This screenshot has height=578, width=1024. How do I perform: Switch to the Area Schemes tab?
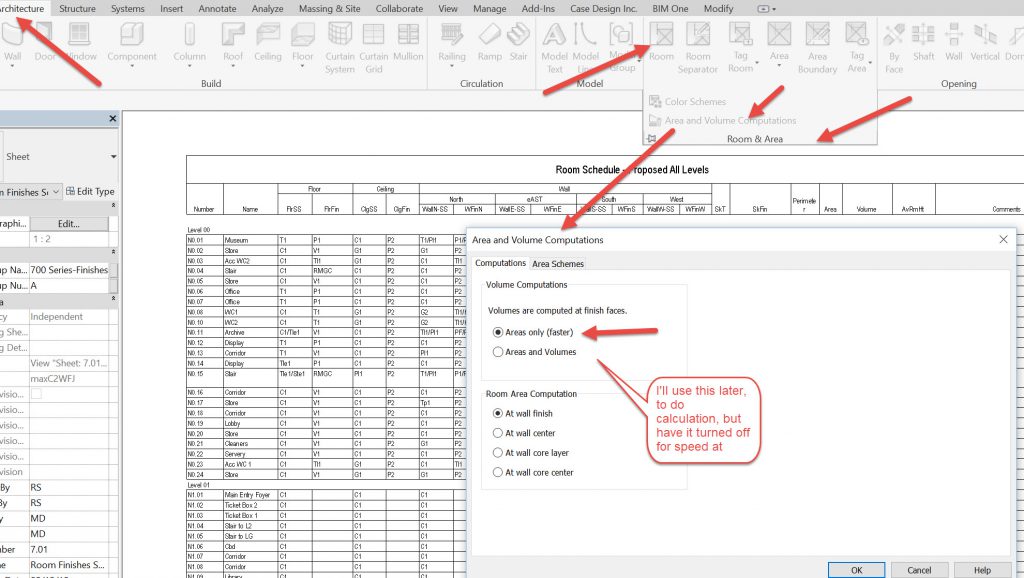[x=559, y=264]
